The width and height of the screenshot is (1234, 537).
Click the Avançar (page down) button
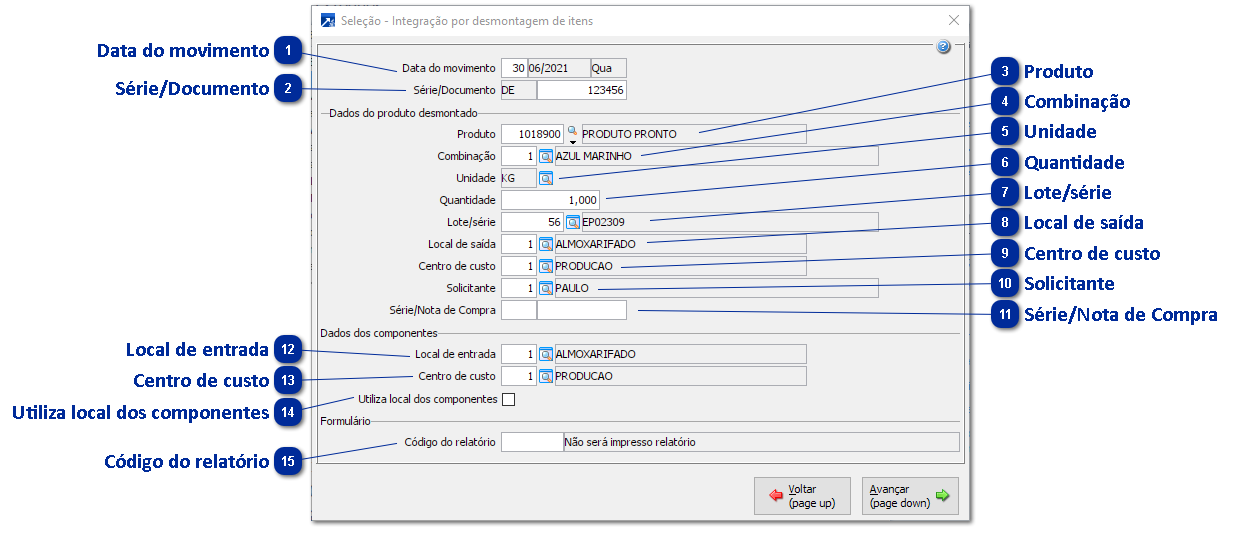pos(910,496)
